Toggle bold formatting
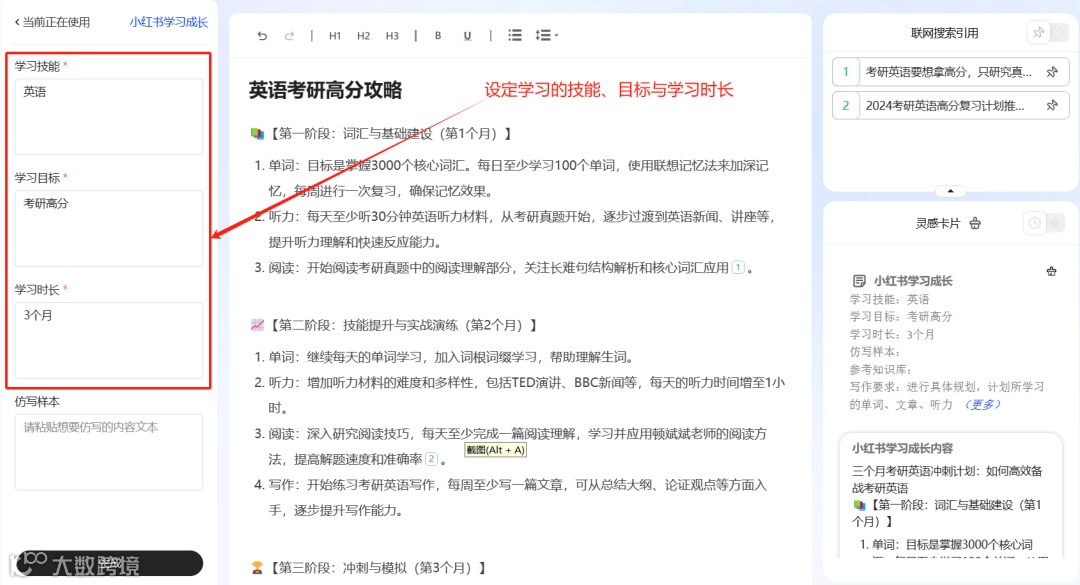The image size is (1080, 585). click(438, 36)
